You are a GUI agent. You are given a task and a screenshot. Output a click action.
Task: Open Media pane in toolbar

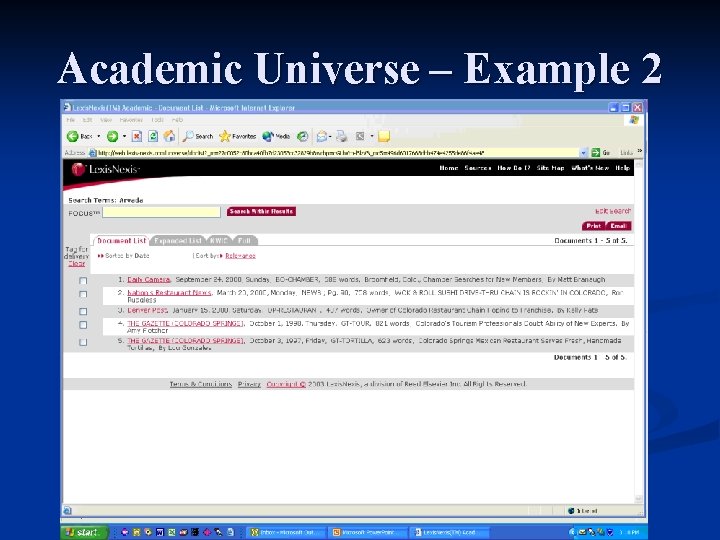[276, 136]
